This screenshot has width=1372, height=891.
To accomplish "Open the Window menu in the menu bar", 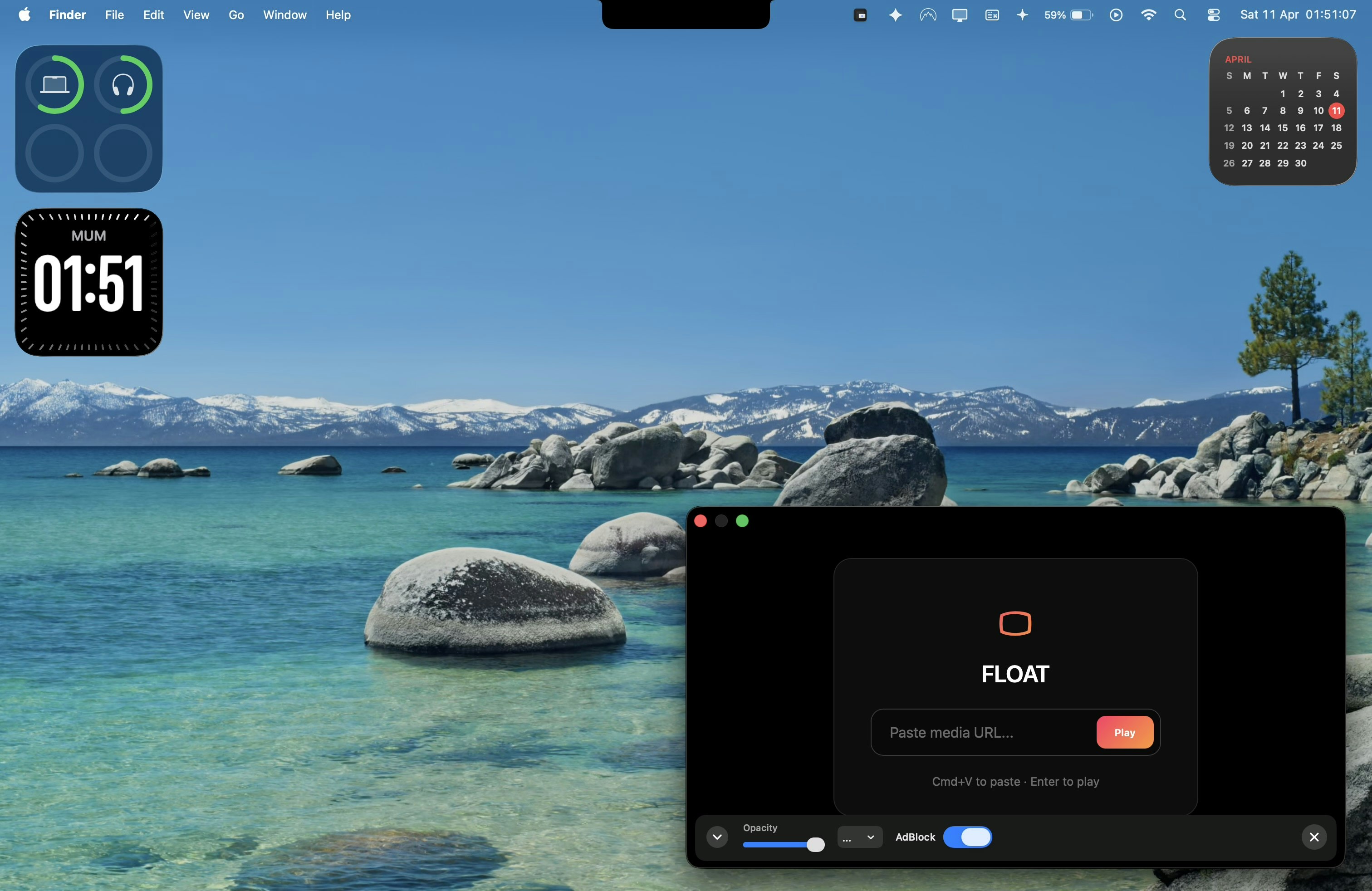I will [x=284, y=15].
